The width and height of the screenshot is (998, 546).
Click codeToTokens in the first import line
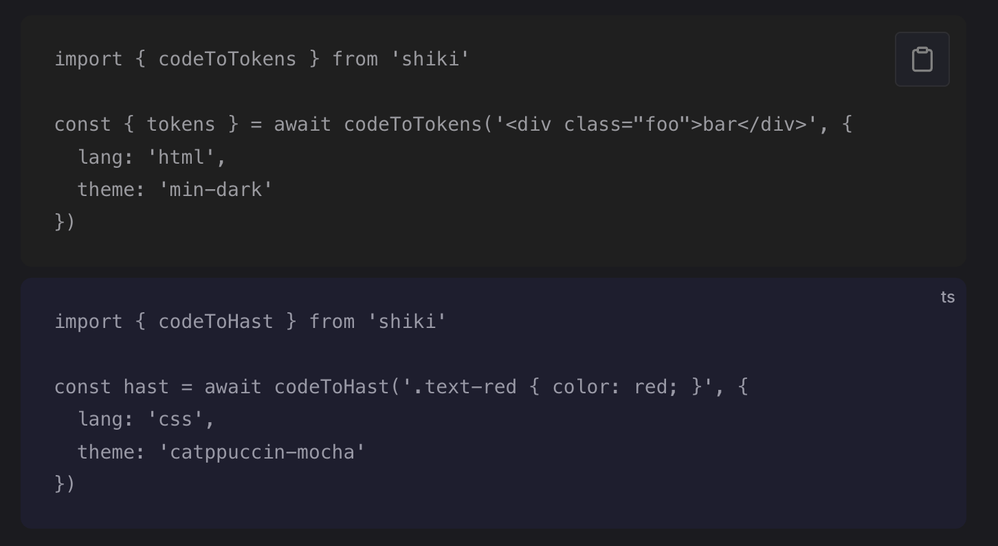pos(227,59)
